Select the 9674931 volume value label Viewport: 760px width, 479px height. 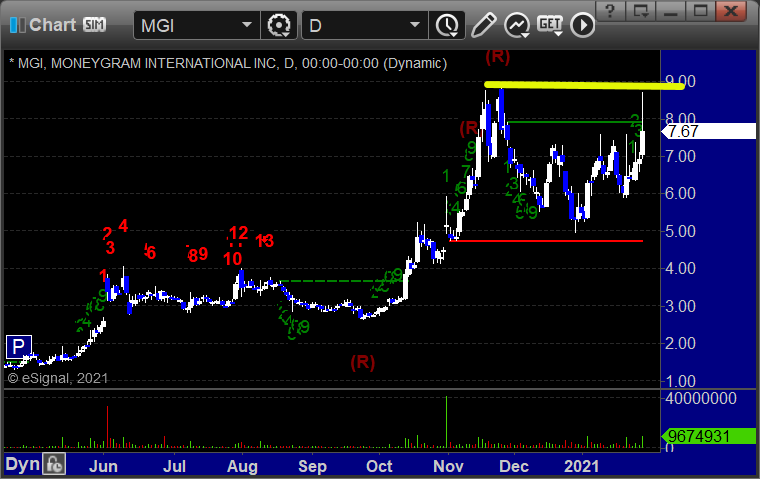(x=709, y=436)
